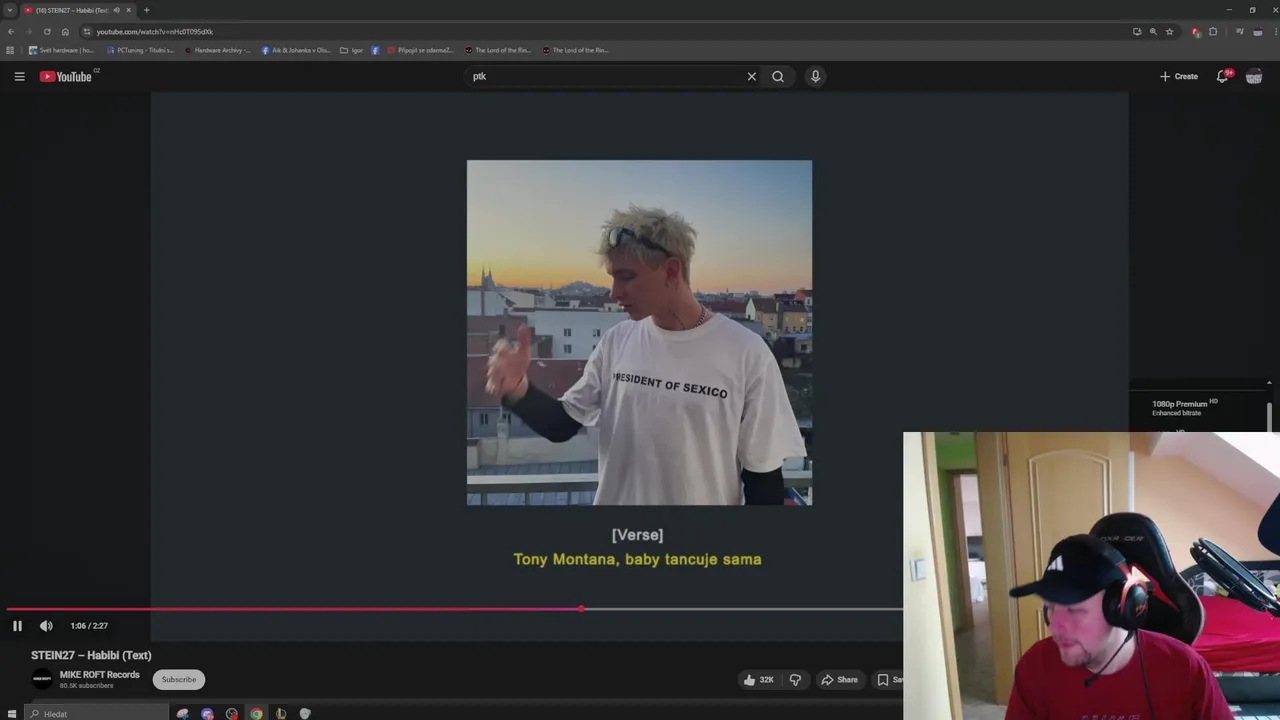
Task: Click the address bar URL
Action: point(155,32)
